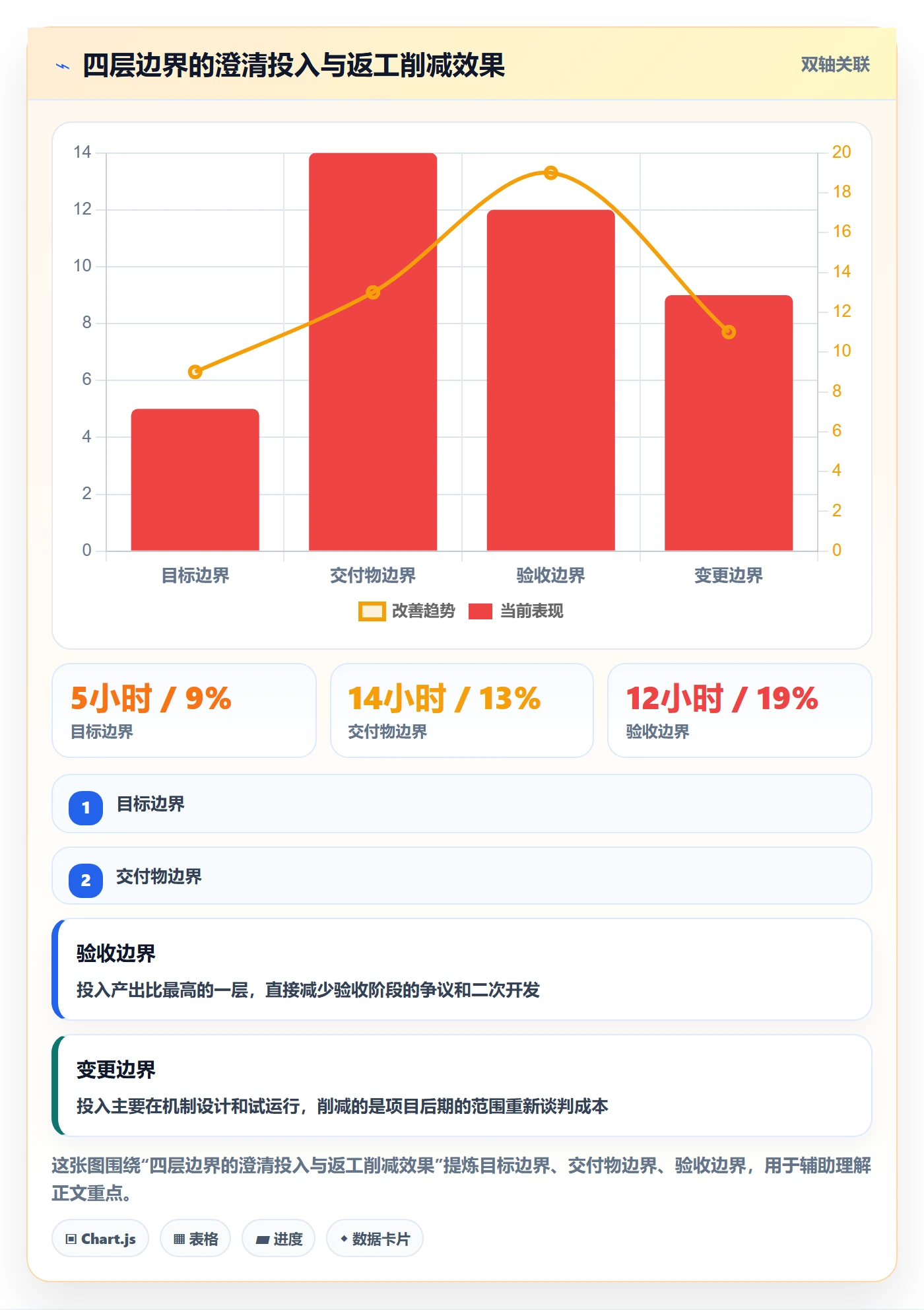Click the 变更边界 x-axis label
Viewport: 924px width, 1310px height.
[x=729, y=576]
